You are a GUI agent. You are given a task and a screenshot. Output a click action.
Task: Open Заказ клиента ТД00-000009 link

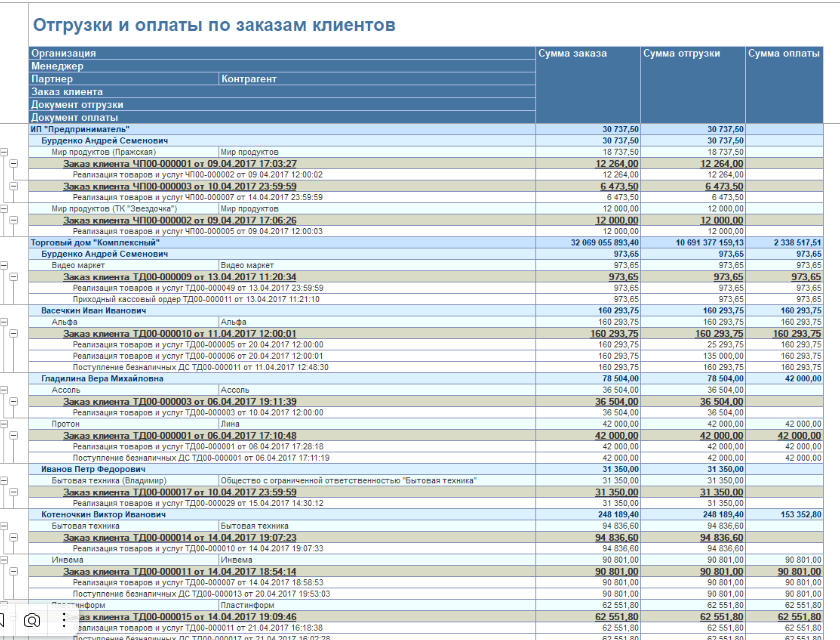click(x=180, y=276)
